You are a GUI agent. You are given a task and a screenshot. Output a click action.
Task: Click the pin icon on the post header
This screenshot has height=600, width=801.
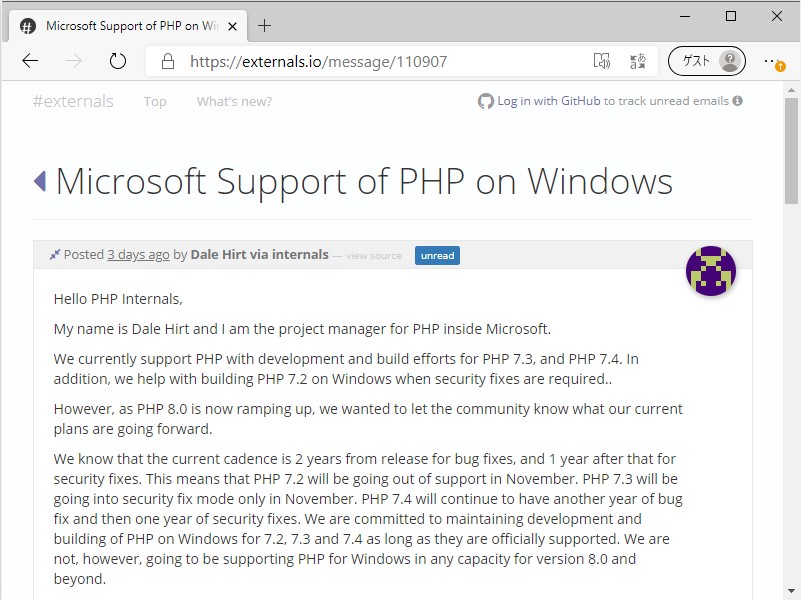(x=56, y=254)
